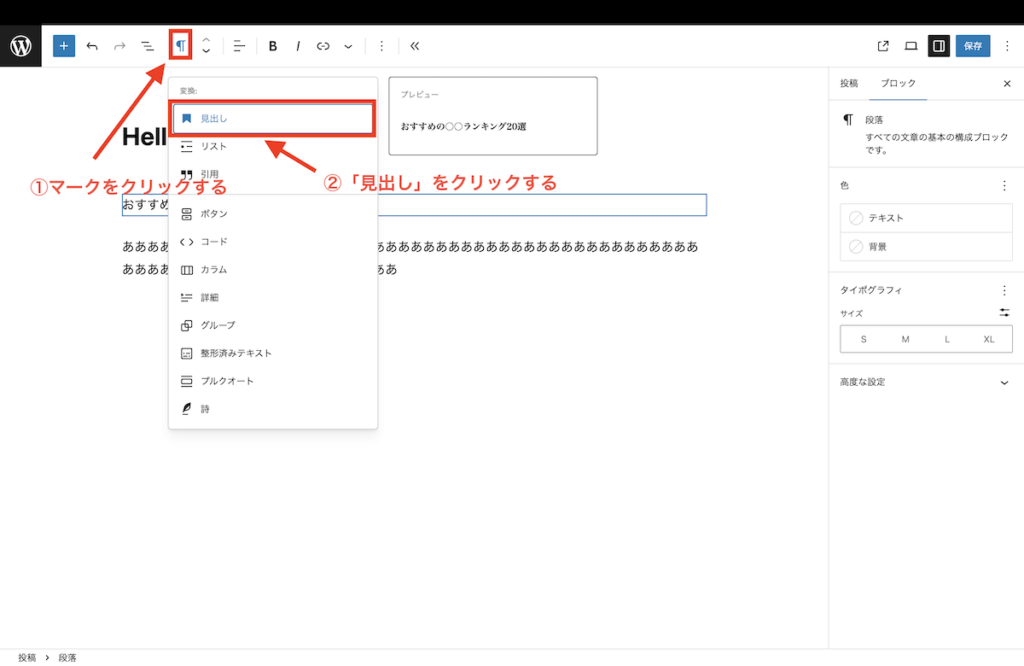Select the XL font size option

988,339
